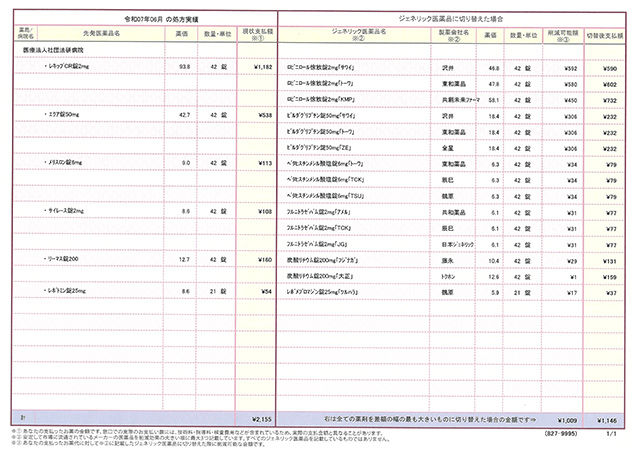Select the レキップCR錠2mg drug entry
Viewport: 640px width, 453px height.
tap(68, 66)
